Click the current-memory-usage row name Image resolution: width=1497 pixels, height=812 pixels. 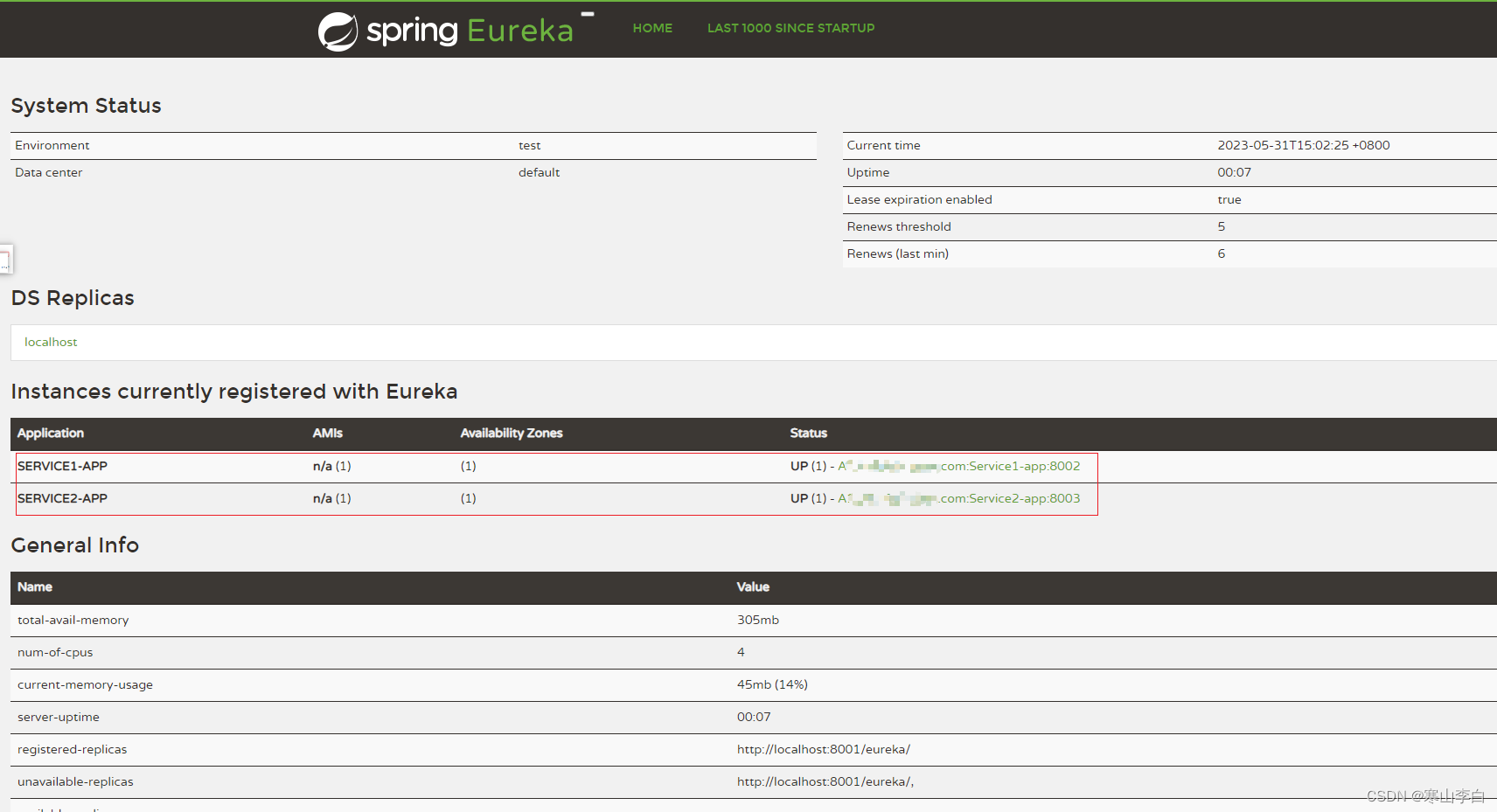[x=86, y=684]
